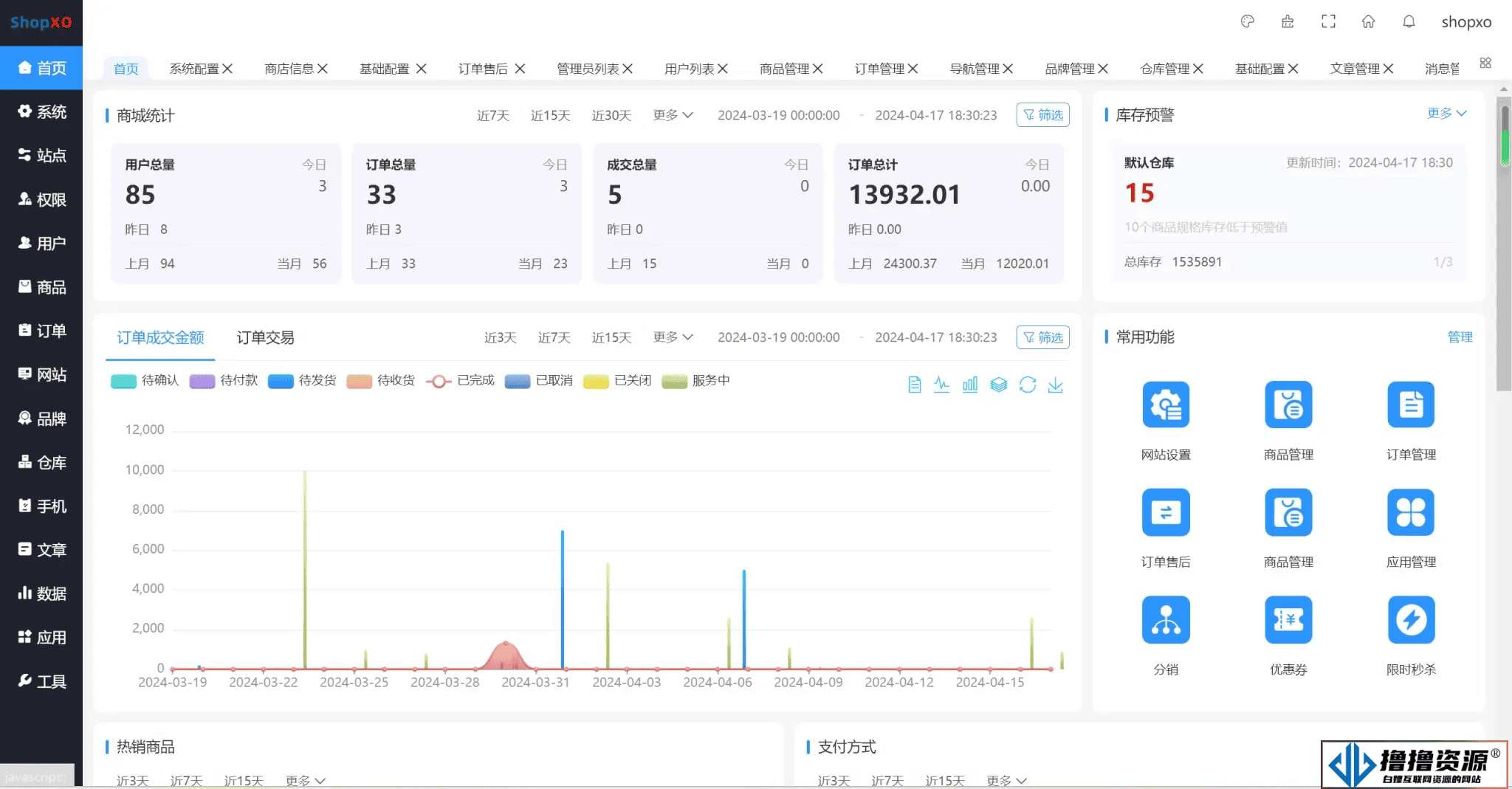Open the notifications bell icon
The width and height of the screenshot is (1512, 789).
pyautogui.click(x=1409, y=21)
